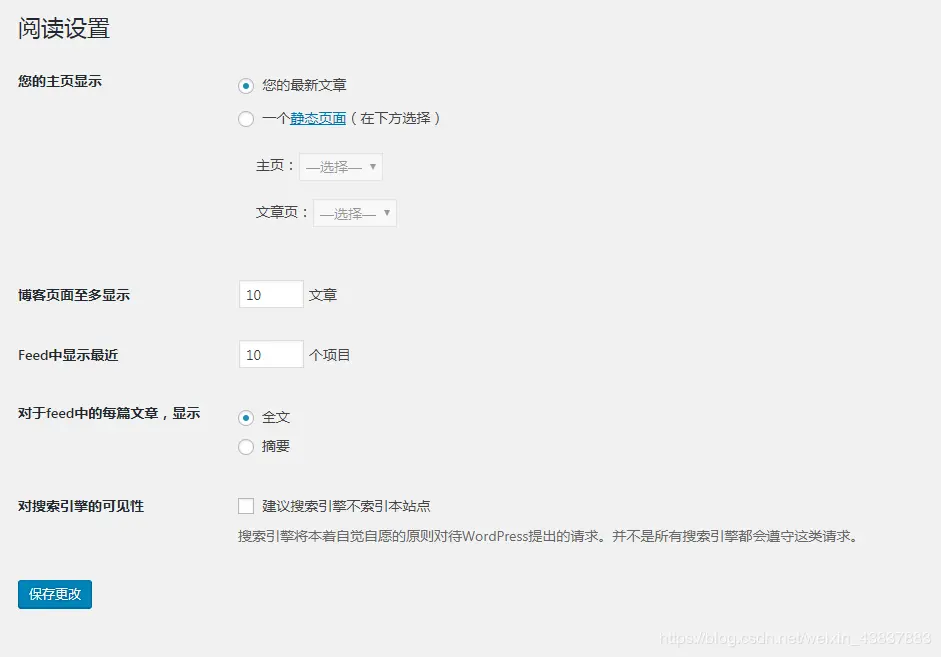This screenshot has height=657, width=941.
Task: Switch feed display to 摘要
Action: tap(245, 447)
